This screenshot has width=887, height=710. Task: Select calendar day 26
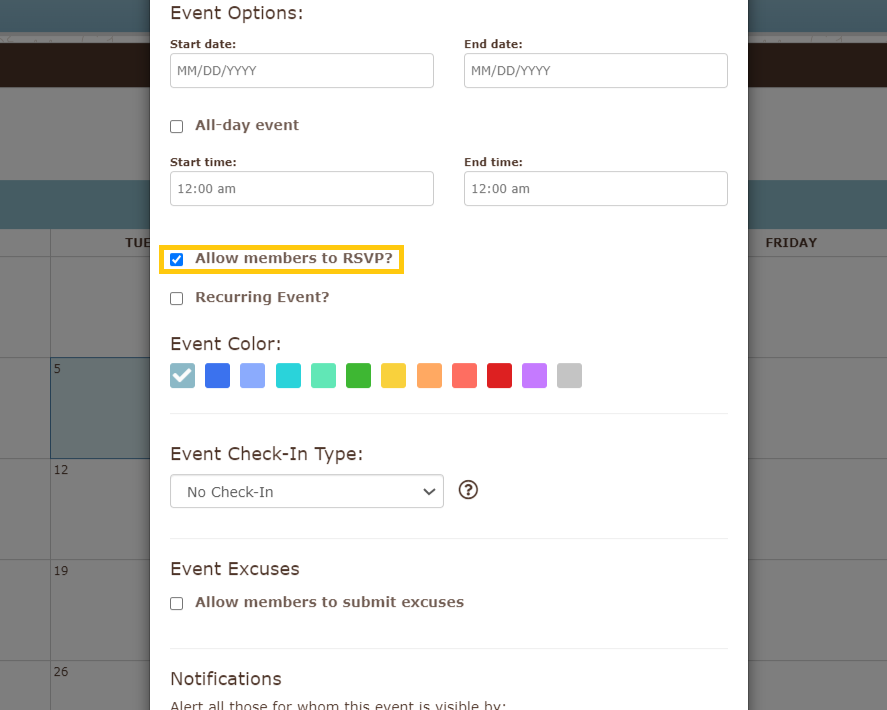tap(62, 672)
